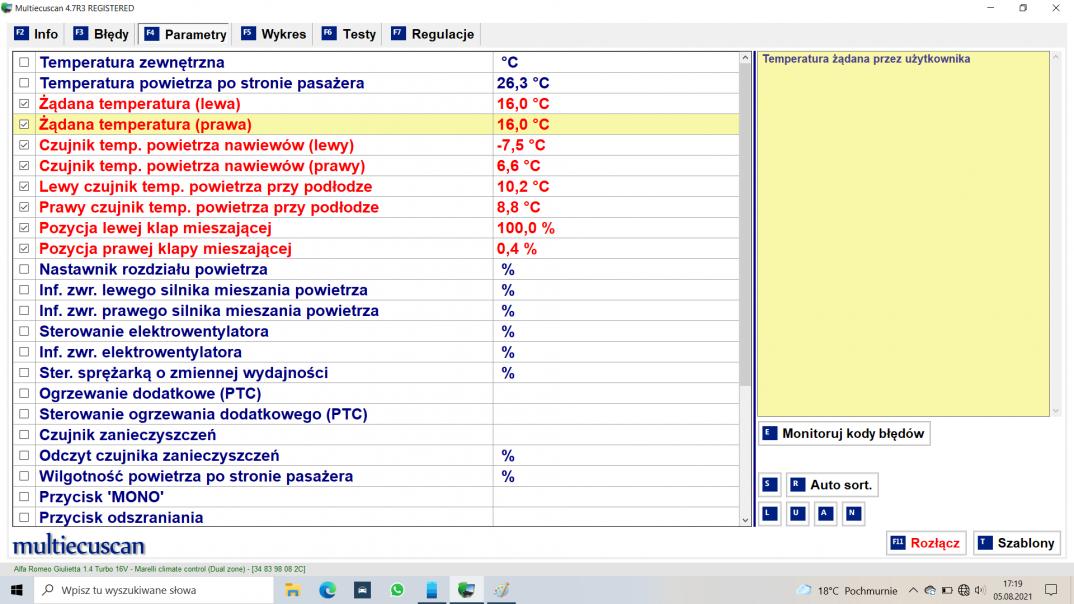The width and height of the screenshot is (1074, 604).
Task: Open WhatsApp from the taskbar
Action: [x=397, y=590]
